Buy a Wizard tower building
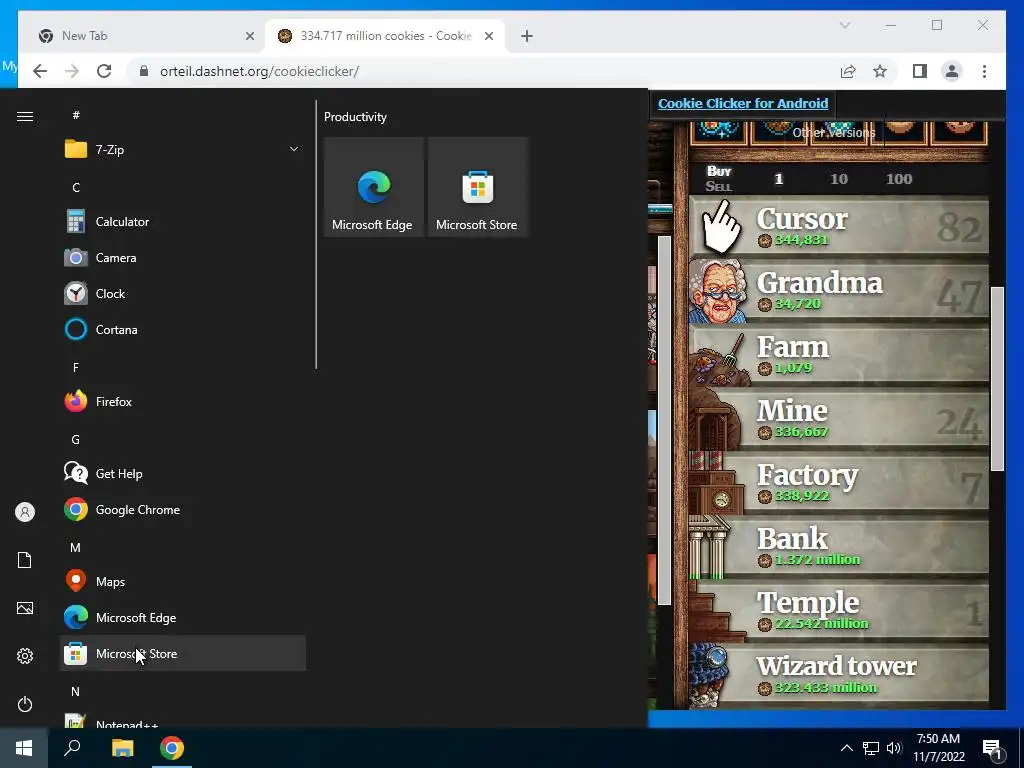 tap(839, 675)
